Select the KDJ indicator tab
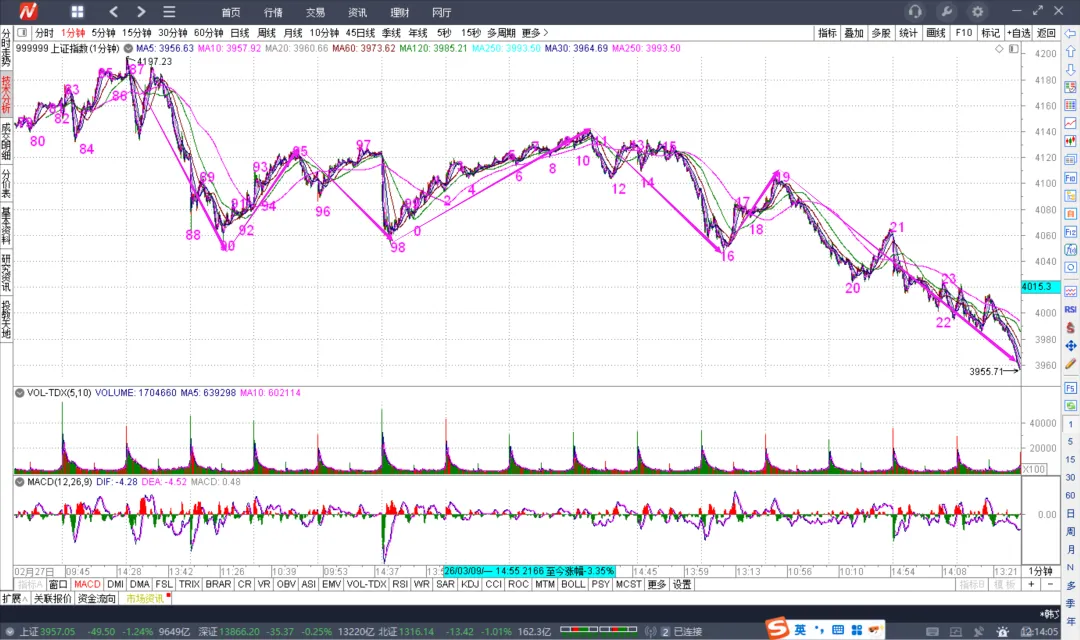The width and height of the screenshot is (1080, 640). pos(470,584)
